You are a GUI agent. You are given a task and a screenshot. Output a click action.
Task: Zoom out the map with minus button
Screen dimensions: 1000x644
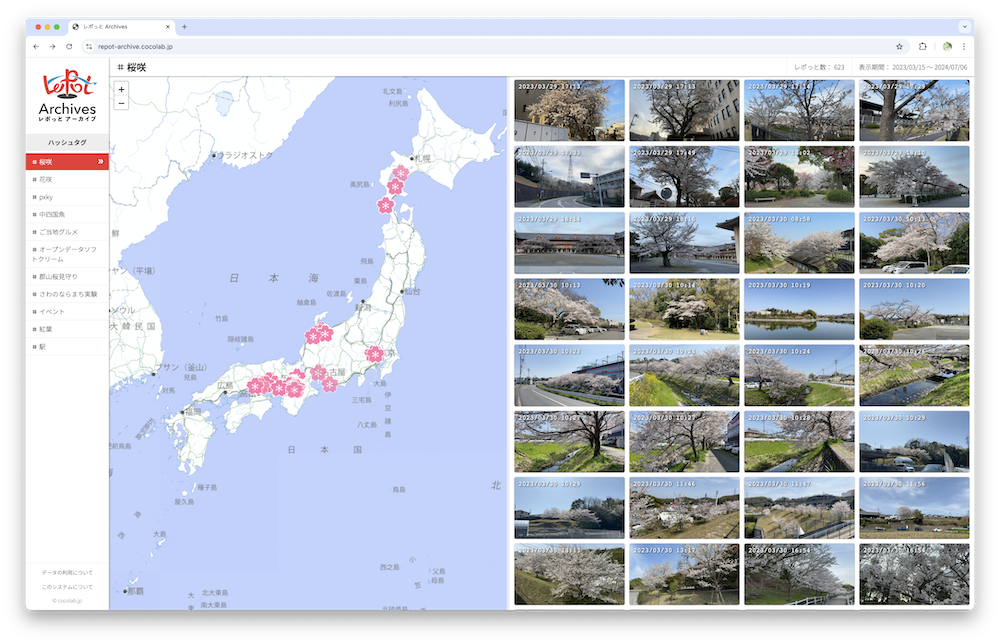(x=121, y=103)
